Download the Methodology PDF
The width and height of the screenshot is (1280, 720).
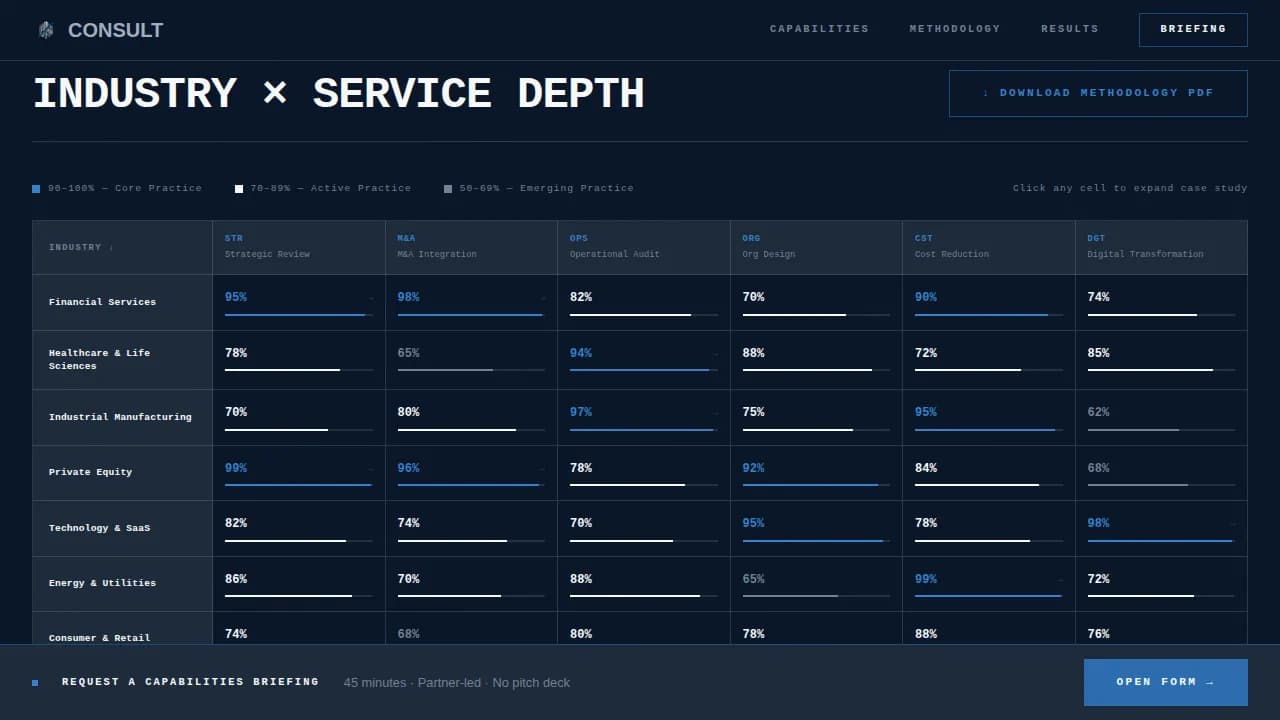(1098, 93)
